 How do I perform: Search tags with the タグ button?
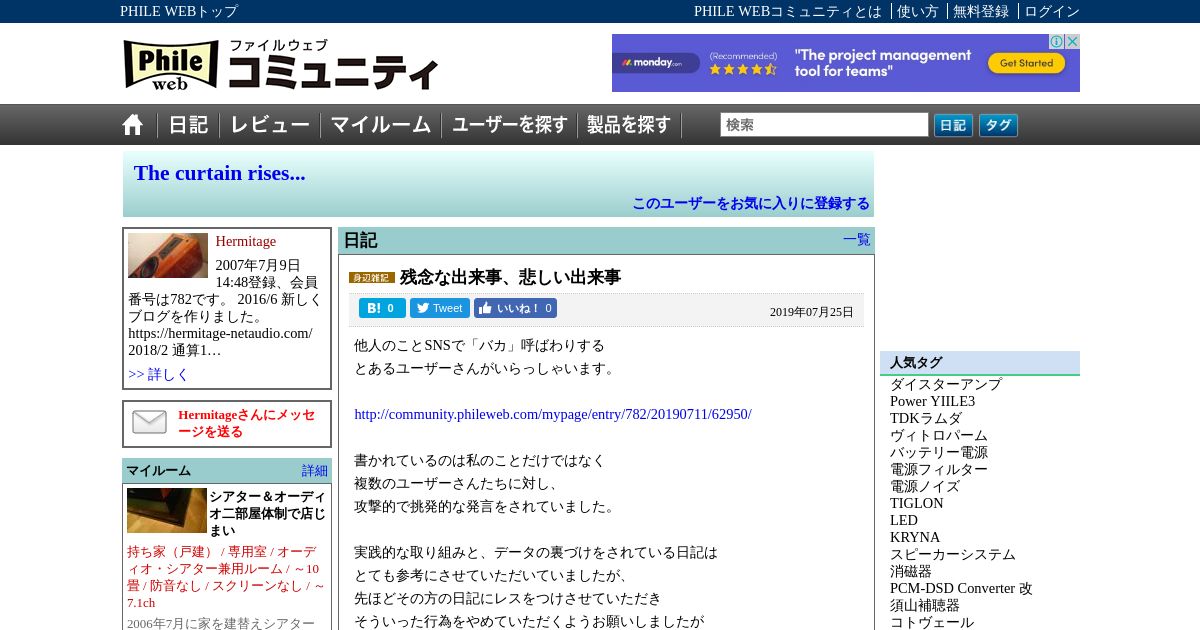coord(998,125)
